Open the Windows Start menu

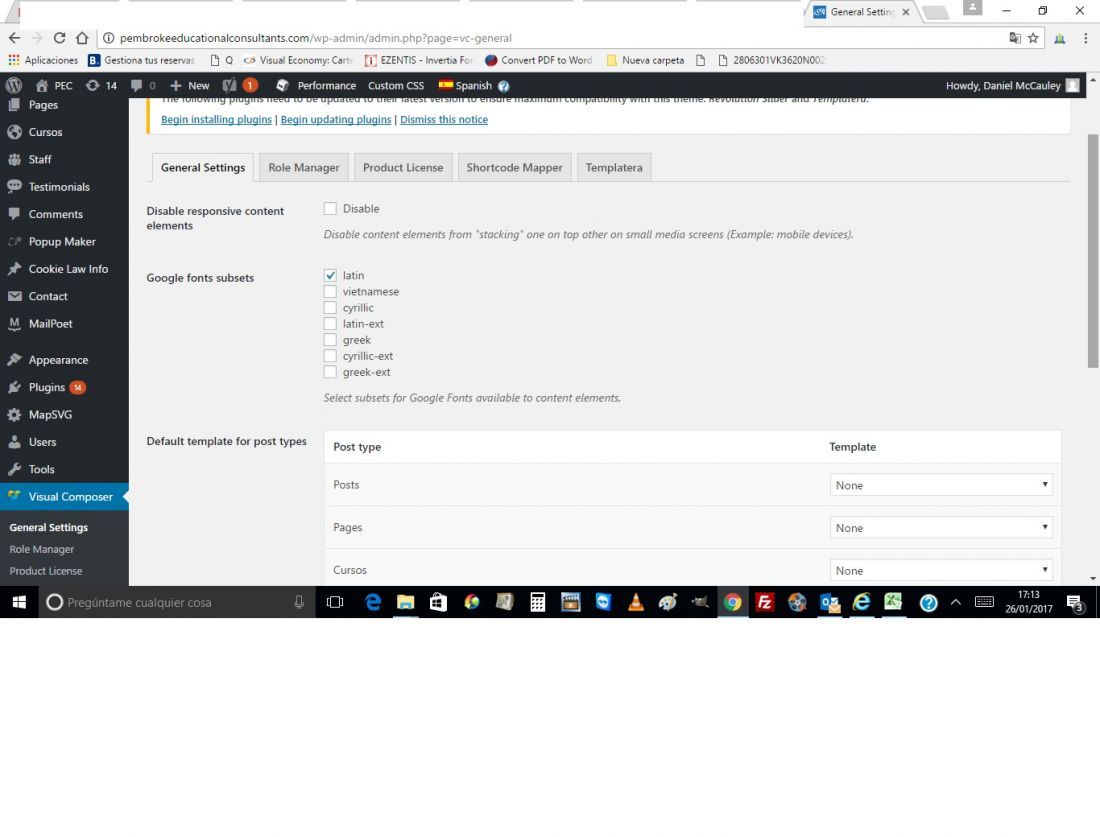[19, 602]
